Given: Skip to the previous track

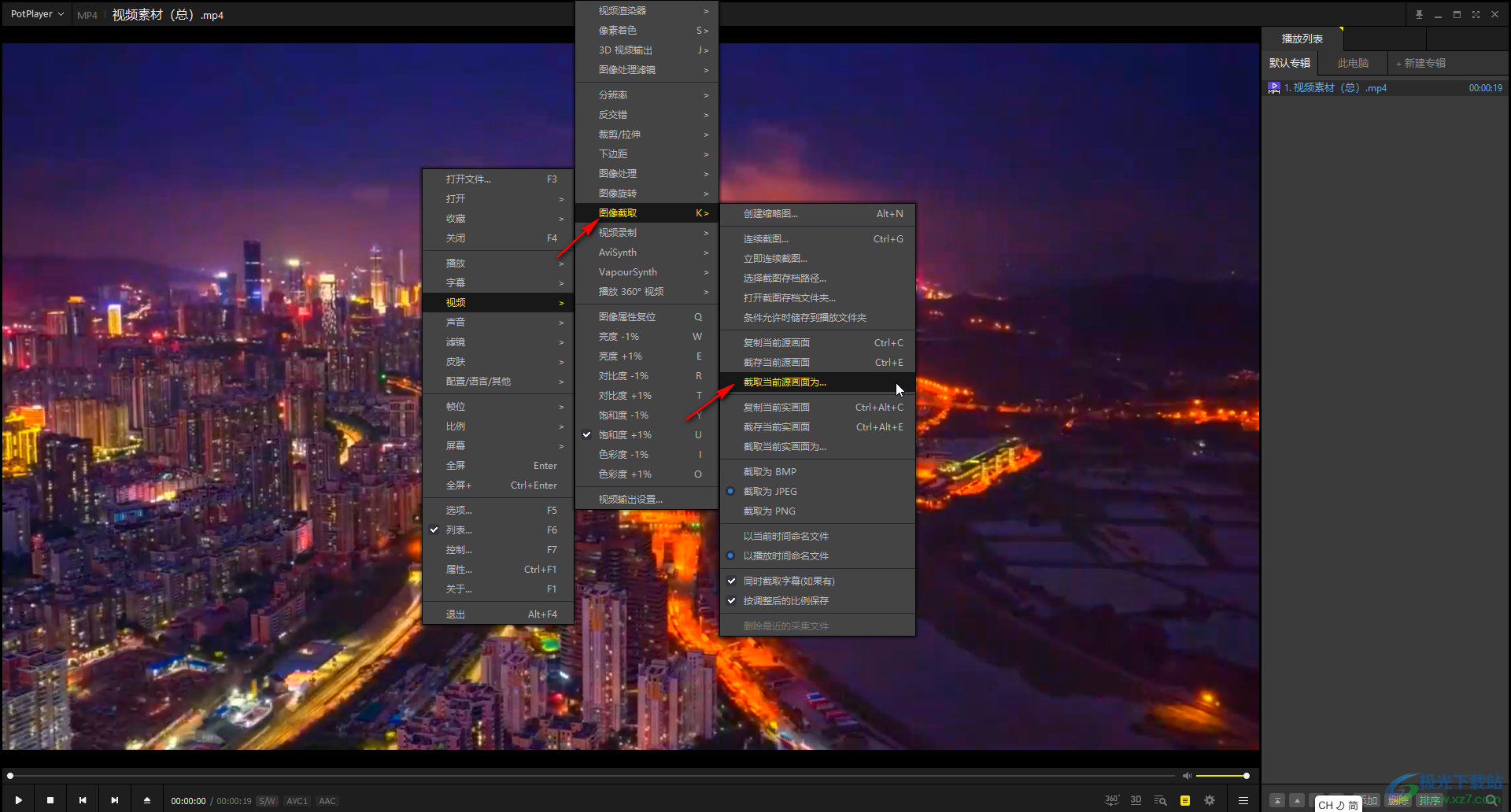Looking at the screenshot, I should click(x=83, y=800).
